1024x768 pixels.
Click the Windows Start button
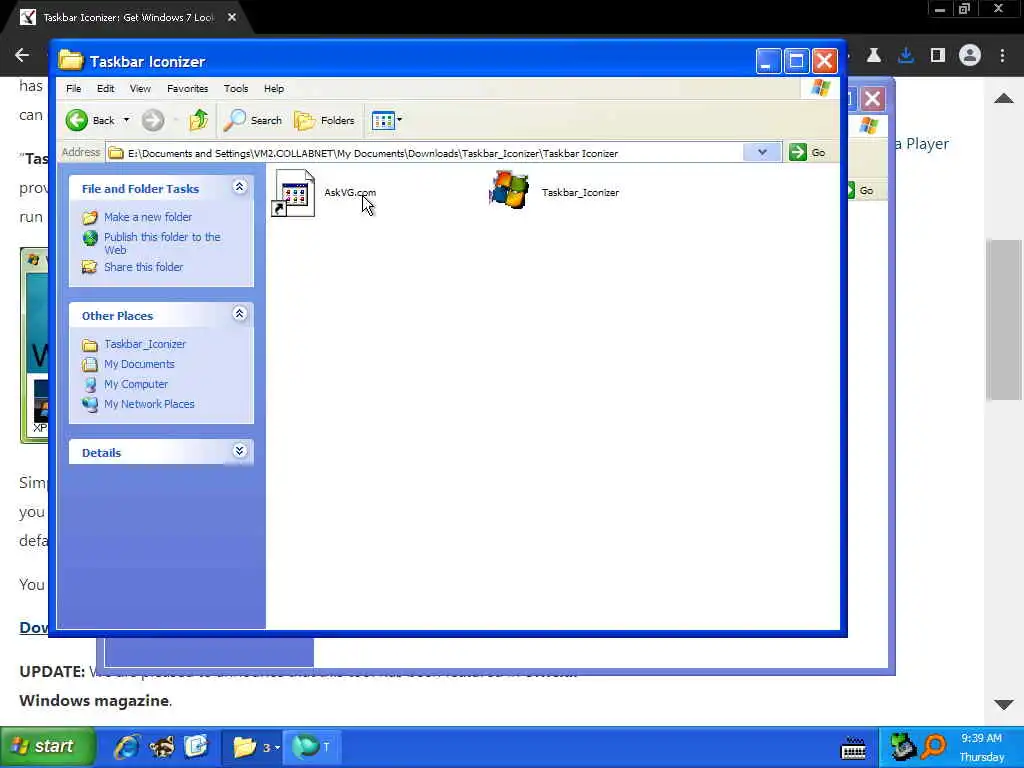pyautogui.click(x=46, y=746)
